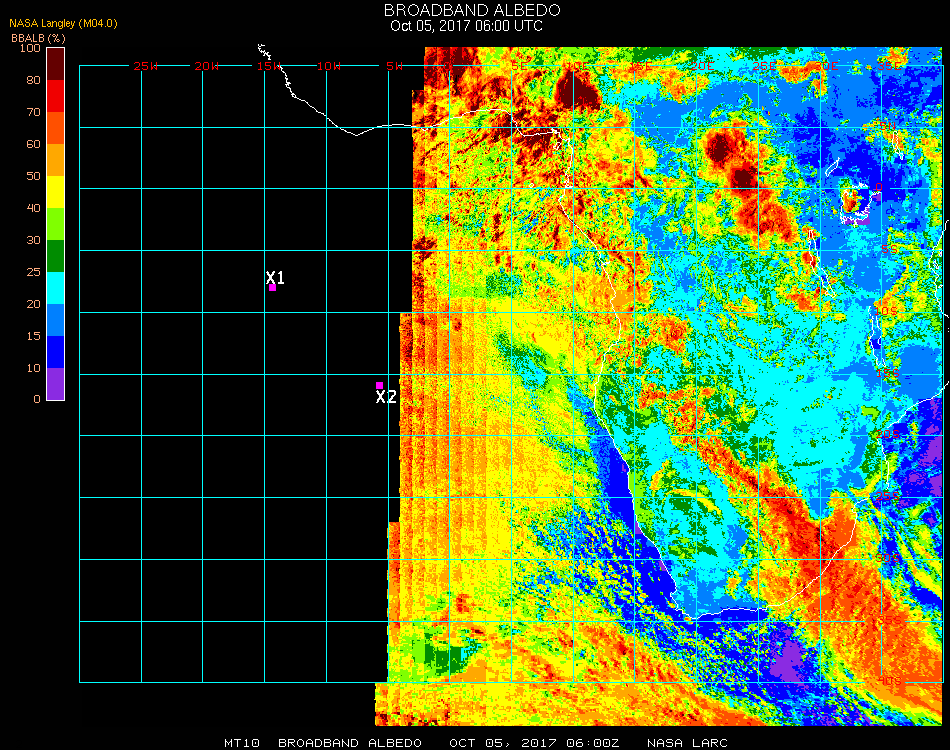Viewport: 950px width, 750px height.
Task: Click the 10W longitude label
Action: click(329, 66)
